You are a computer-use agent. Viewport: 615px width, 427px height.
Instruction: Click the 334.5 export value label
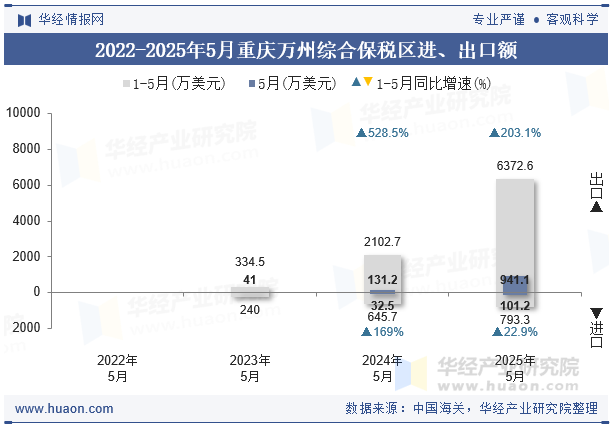click(250, 262)
